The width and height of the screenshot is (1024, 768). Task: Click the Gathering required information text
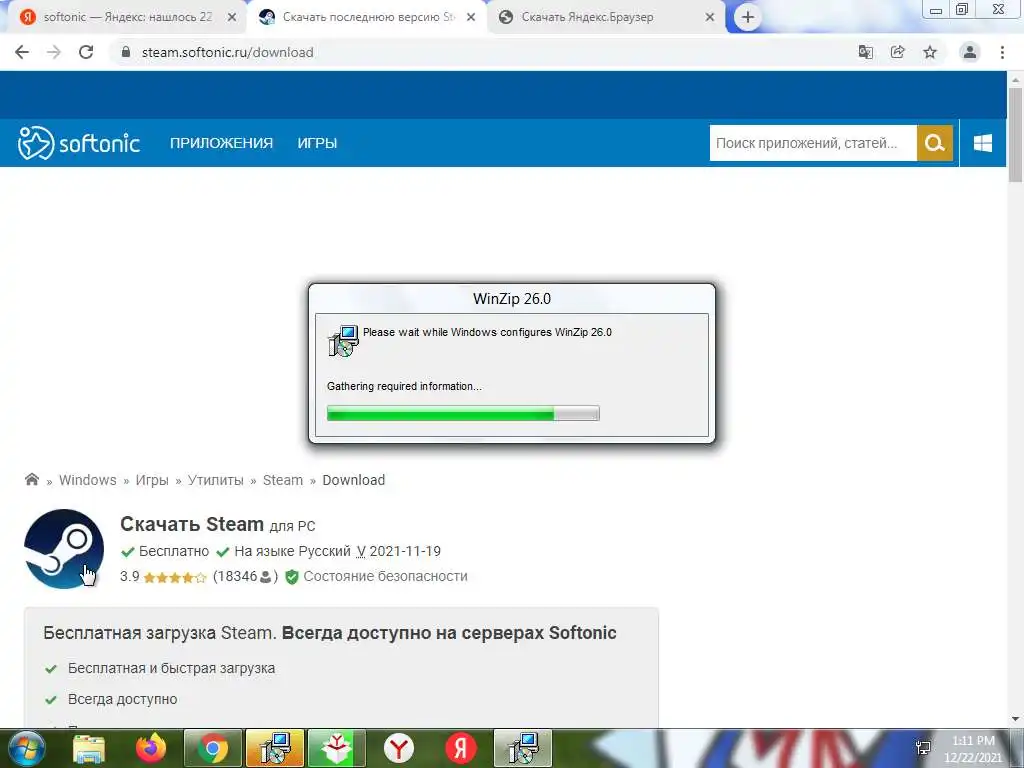coord(404,386)
